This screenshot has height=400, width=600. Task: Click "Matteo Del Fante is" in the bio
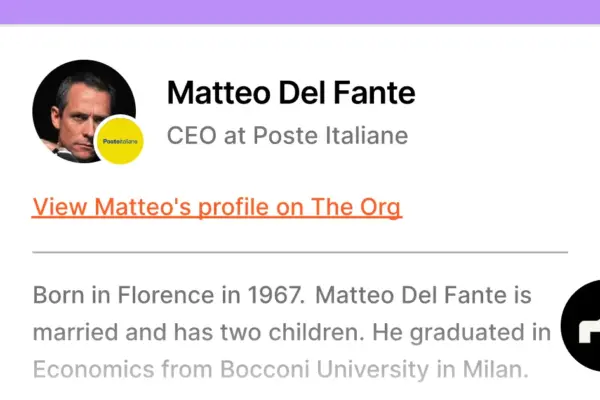[x=421, y=296]
